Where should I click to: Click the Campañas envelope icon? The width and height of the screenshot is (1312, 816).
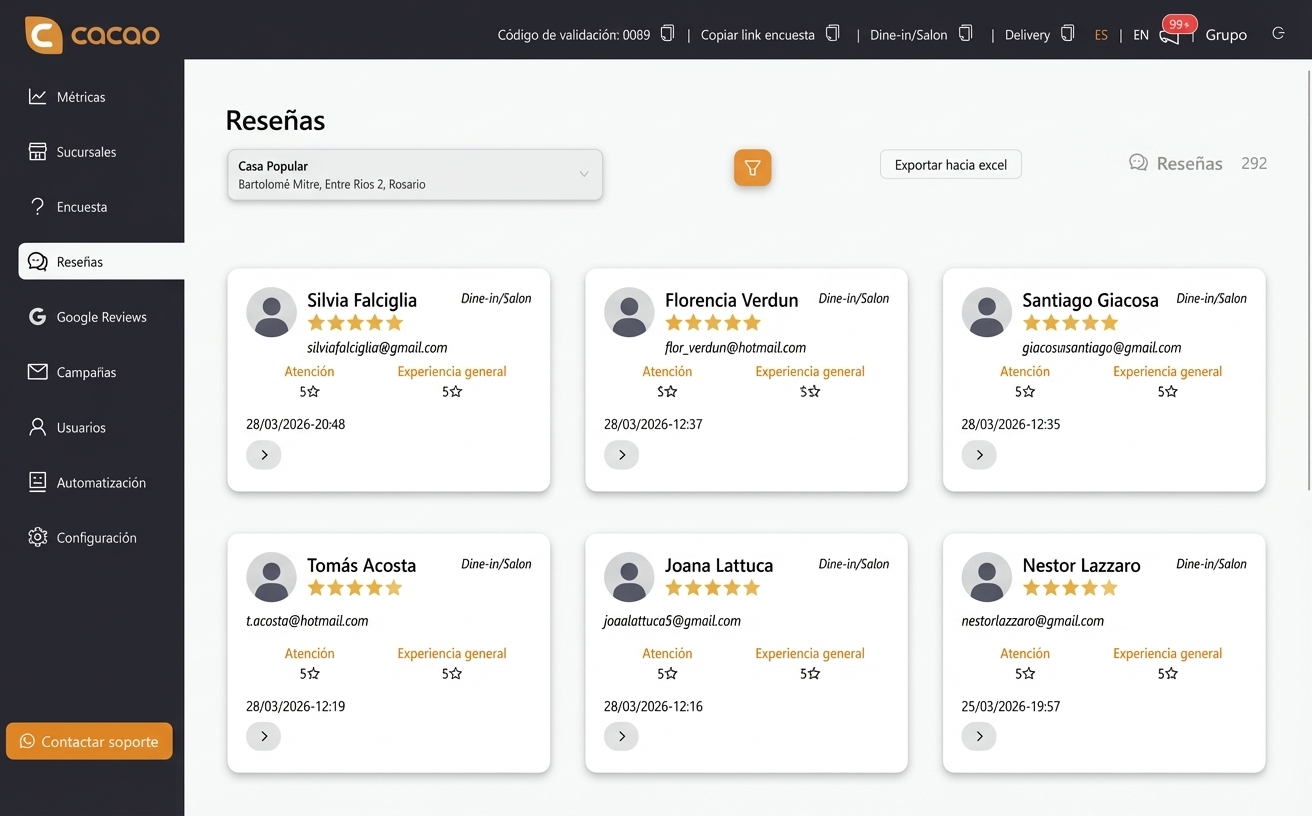point(37,371)
